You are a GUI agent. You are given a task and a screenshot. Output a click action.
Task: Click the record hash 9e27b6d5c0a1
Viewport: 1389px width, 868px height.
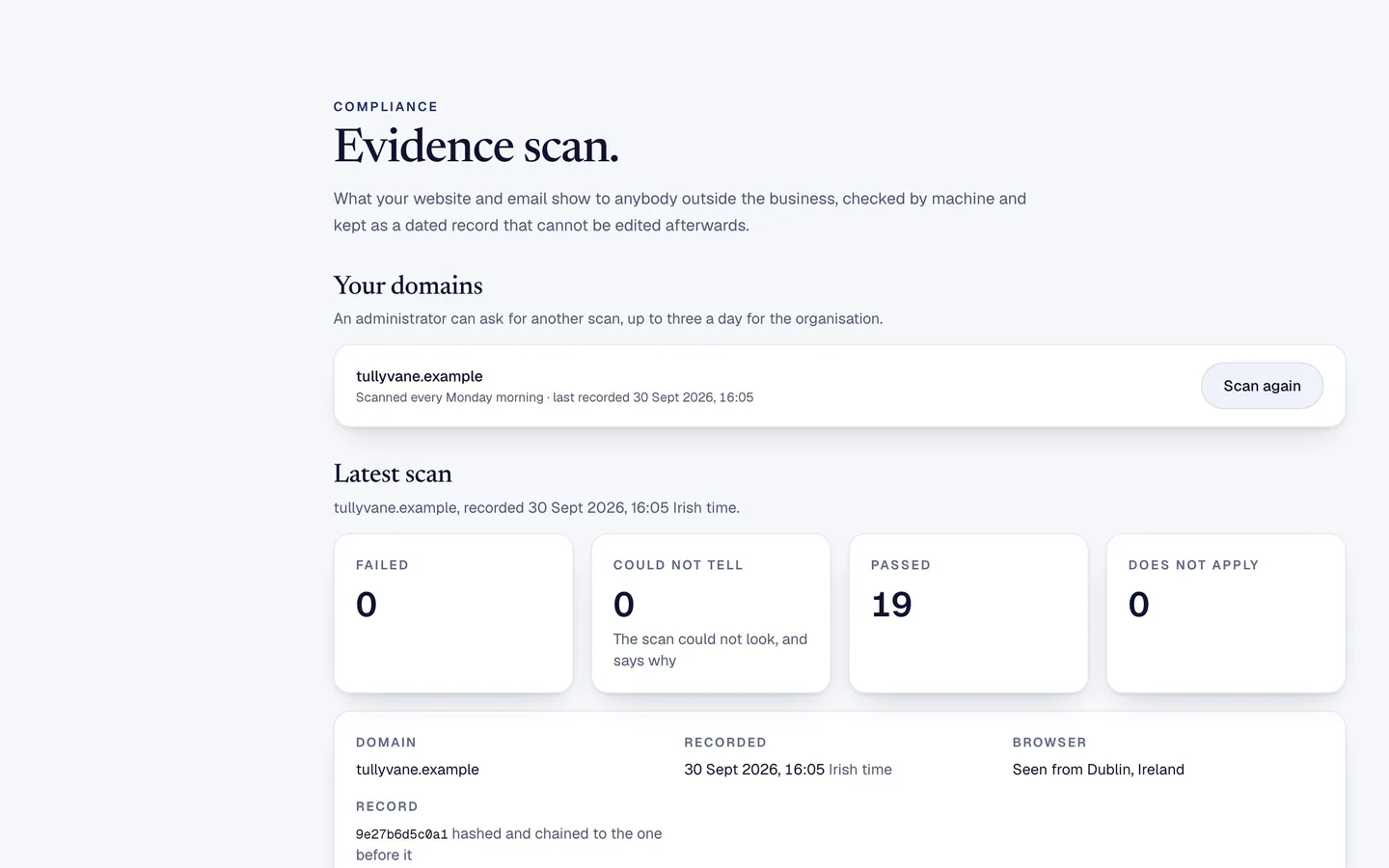click(401, 834)
